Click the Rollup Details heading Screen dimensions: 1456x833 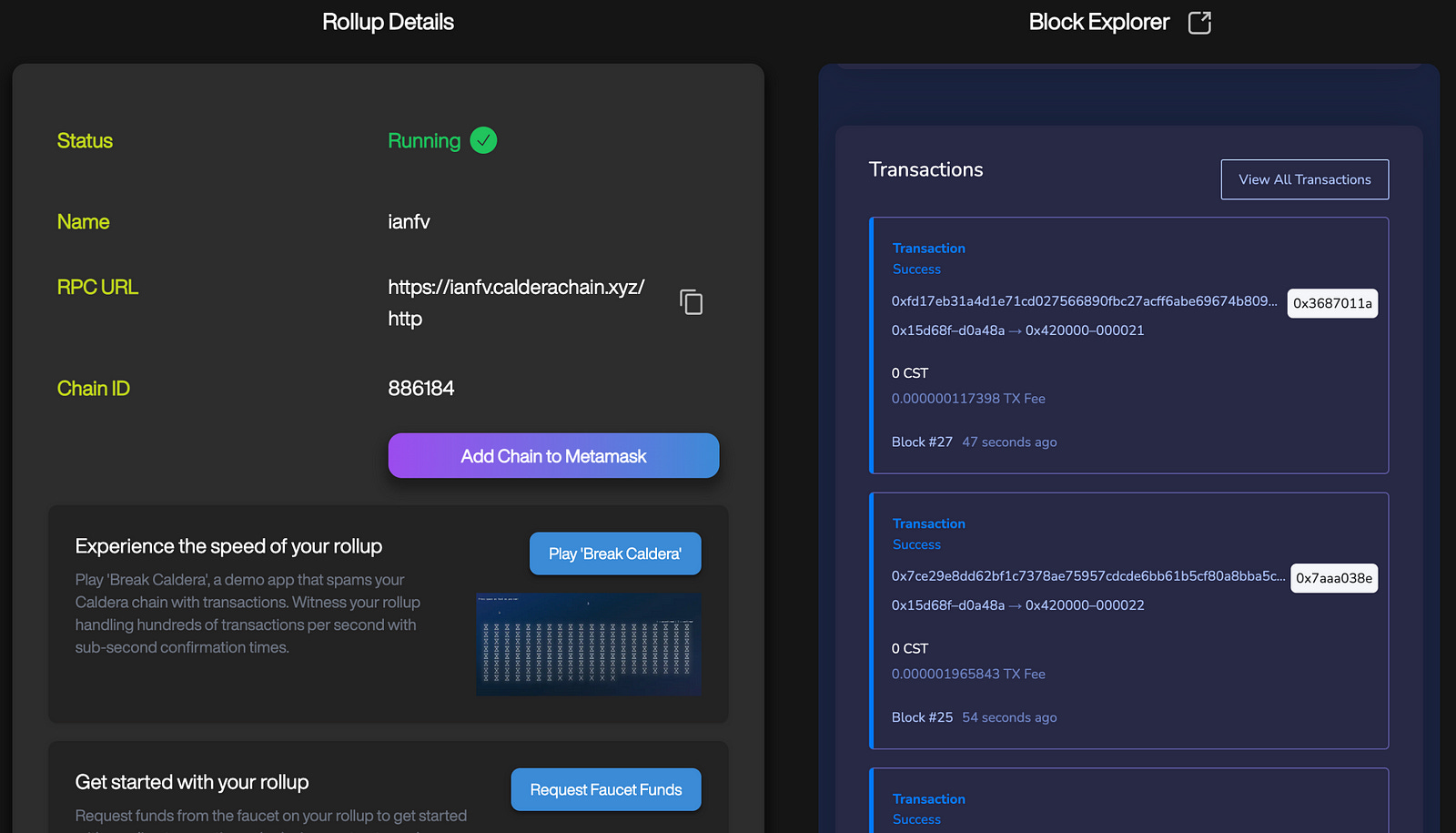pyautogui.click(x=388, y=22)
